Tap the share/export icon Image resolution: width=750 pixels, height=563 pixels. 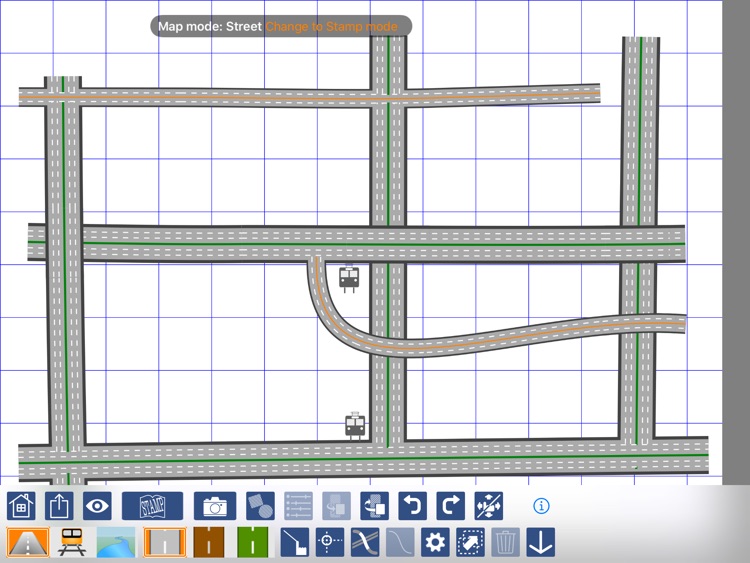(59, 506)
